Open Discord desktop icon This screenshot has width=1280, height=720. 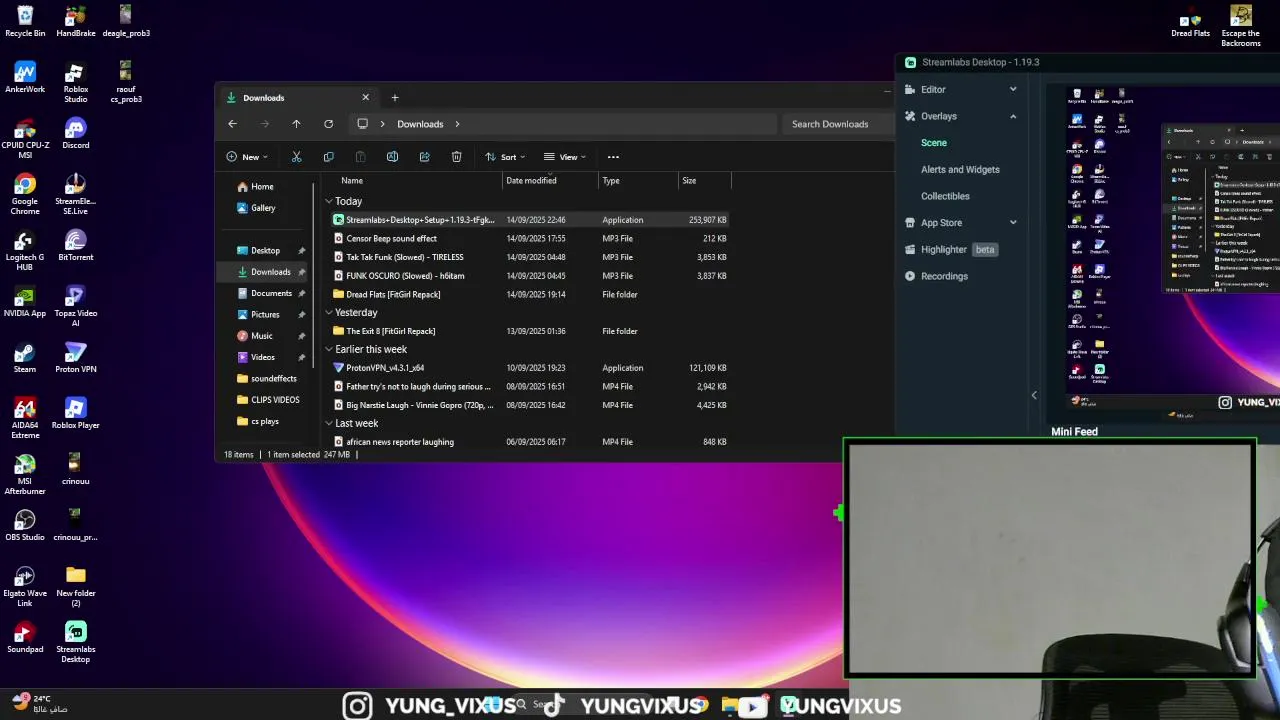tap(76, 134)
